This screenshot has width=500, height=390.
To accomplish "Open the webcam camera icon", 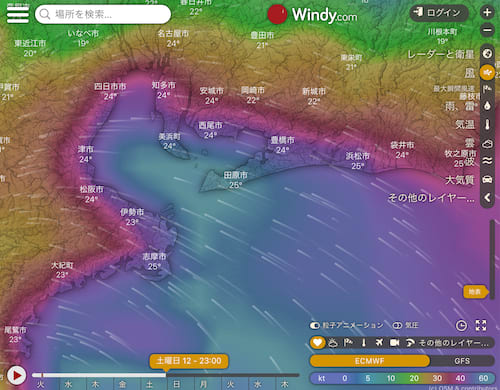I will pyautogui.click(x=395, y=343).
